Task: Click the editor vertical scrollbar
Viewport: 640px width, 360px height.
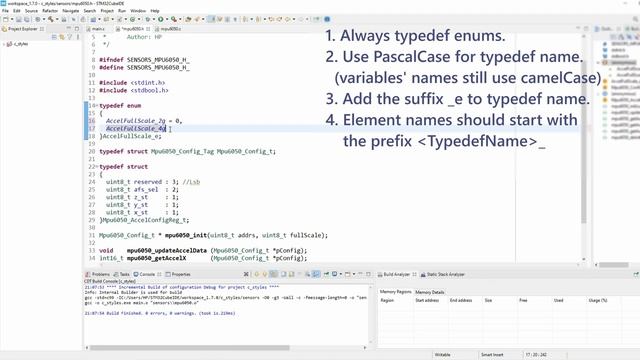Action: coord(584,143)
